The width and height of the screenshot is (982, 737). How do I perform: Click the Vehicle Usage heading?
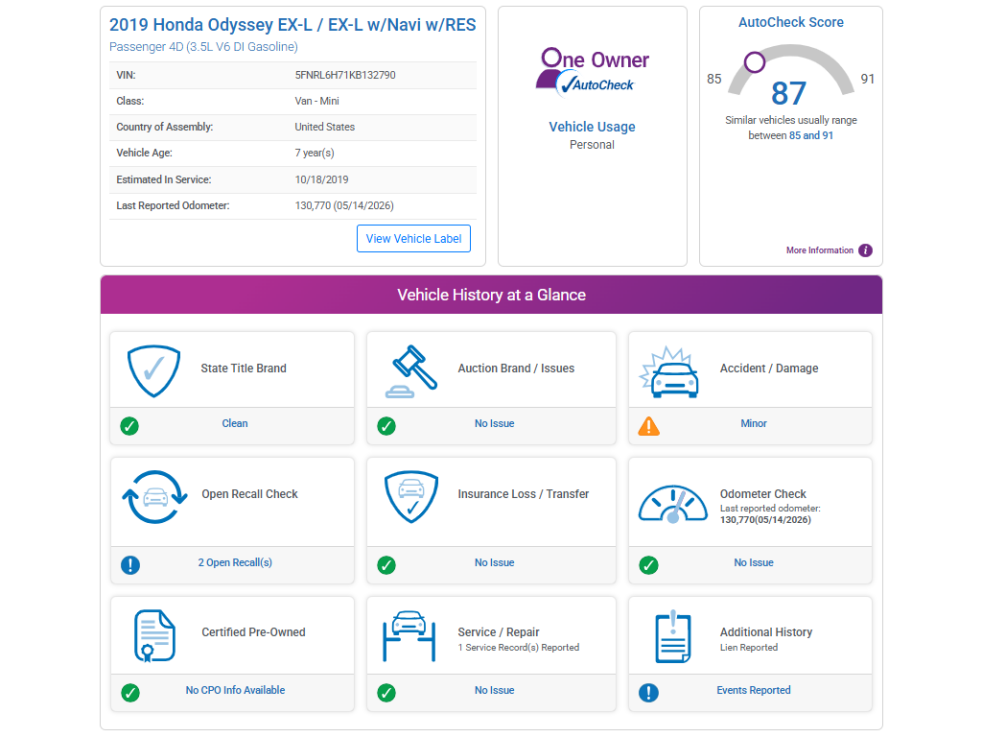click(x=592, y=126)
